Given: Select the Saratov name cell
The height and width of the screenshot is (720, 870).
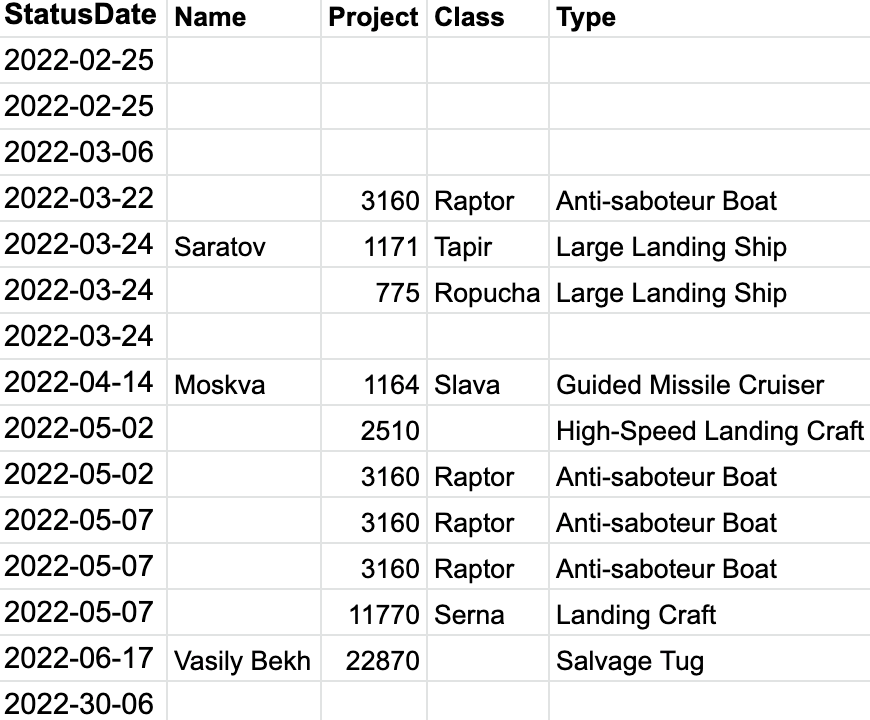Looking at the screenshot, I should [x=220, y=247].
